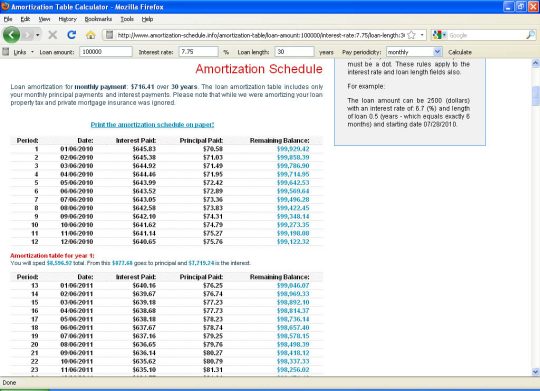Open the File menu

pos(8,19)
